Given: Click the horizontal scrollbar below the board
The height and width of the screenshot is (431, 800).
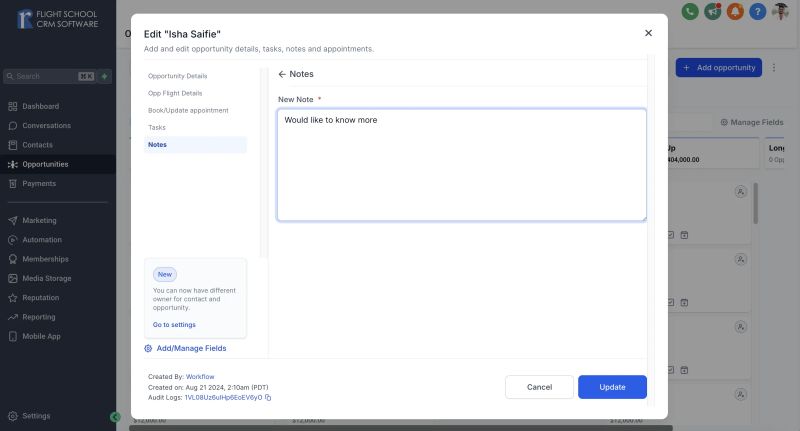Looking at the screenshot, I should pyautogui.click(x=401, y=428).
